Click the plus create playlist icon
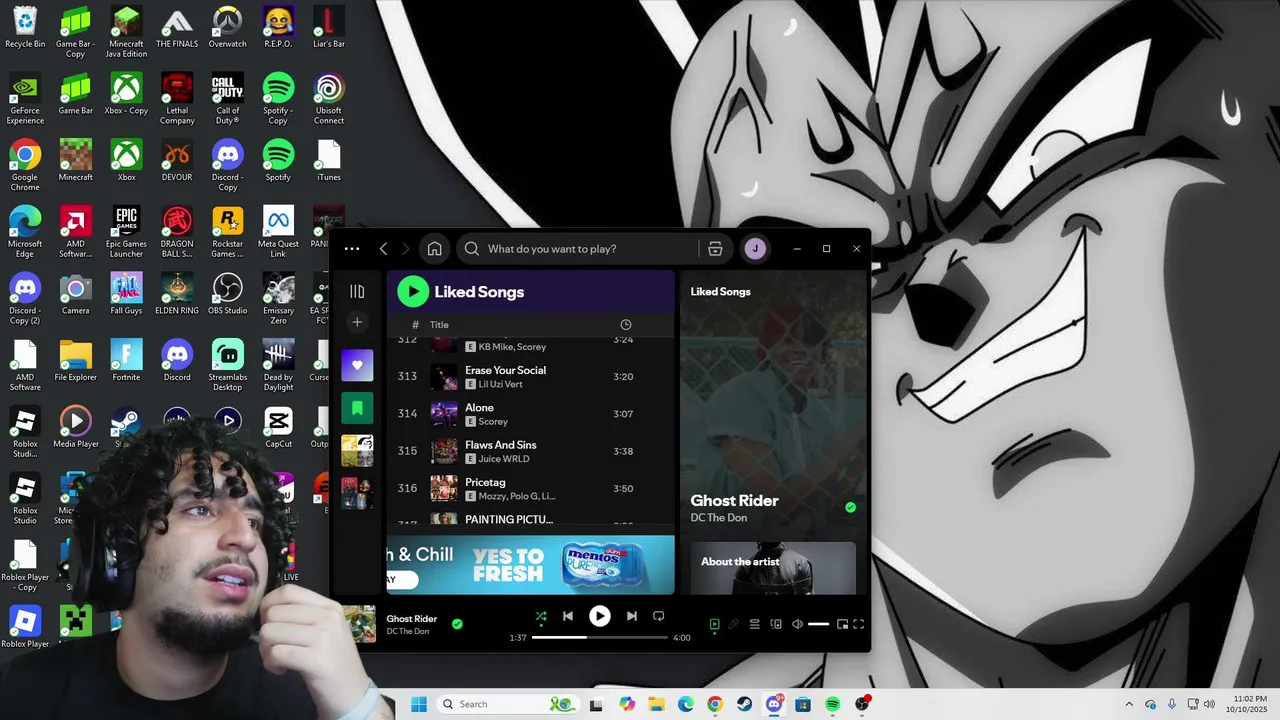Image resolution: width=1280 pixels, height=720 pixels. (x=357, y=322)
